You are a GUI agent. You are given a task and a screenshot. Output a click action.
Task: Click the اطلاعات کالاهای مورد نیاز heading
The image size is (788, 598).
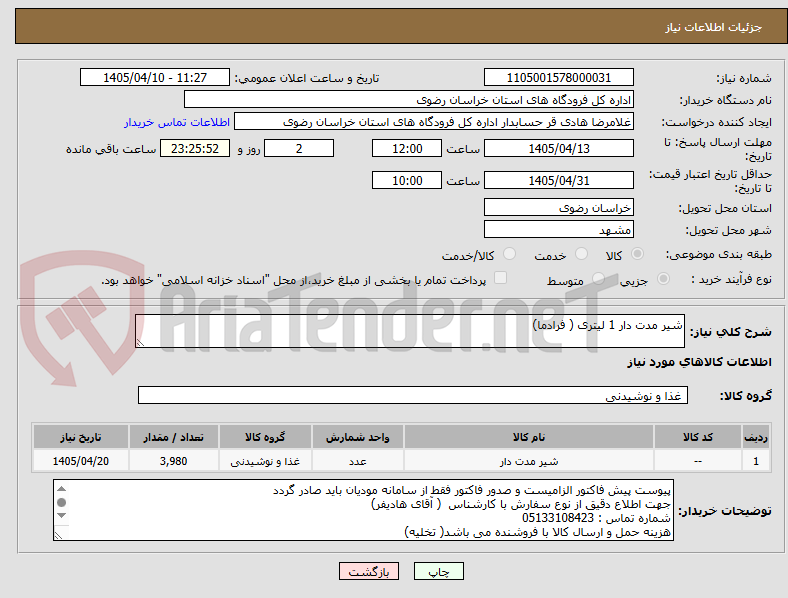(699, 362)
